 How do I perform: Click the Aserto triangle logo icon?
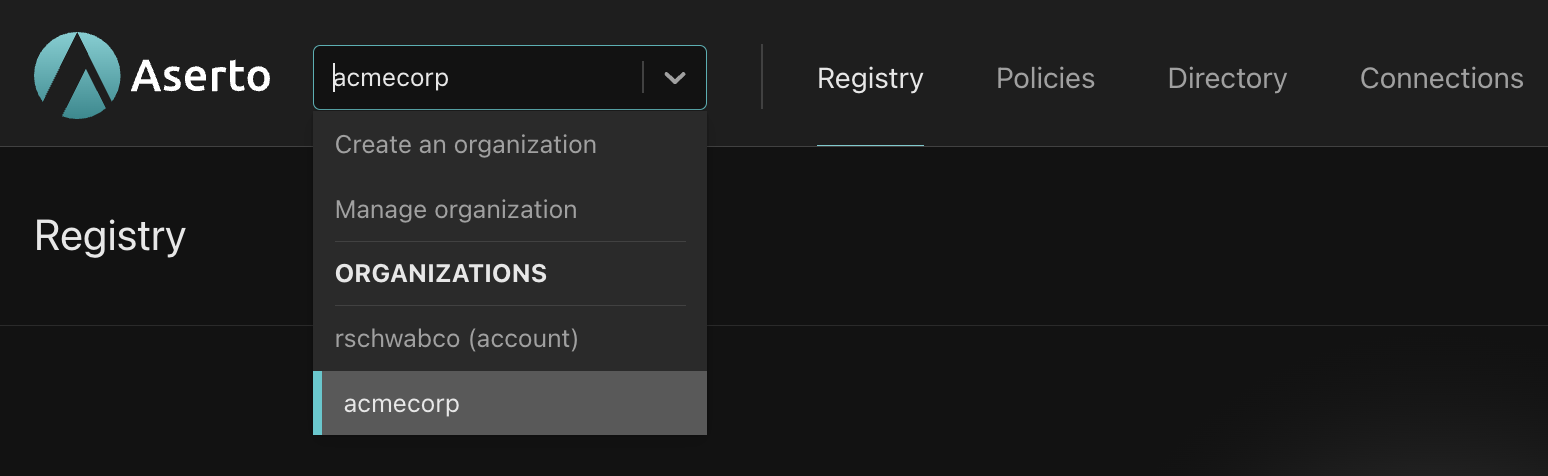pos(77,74)
